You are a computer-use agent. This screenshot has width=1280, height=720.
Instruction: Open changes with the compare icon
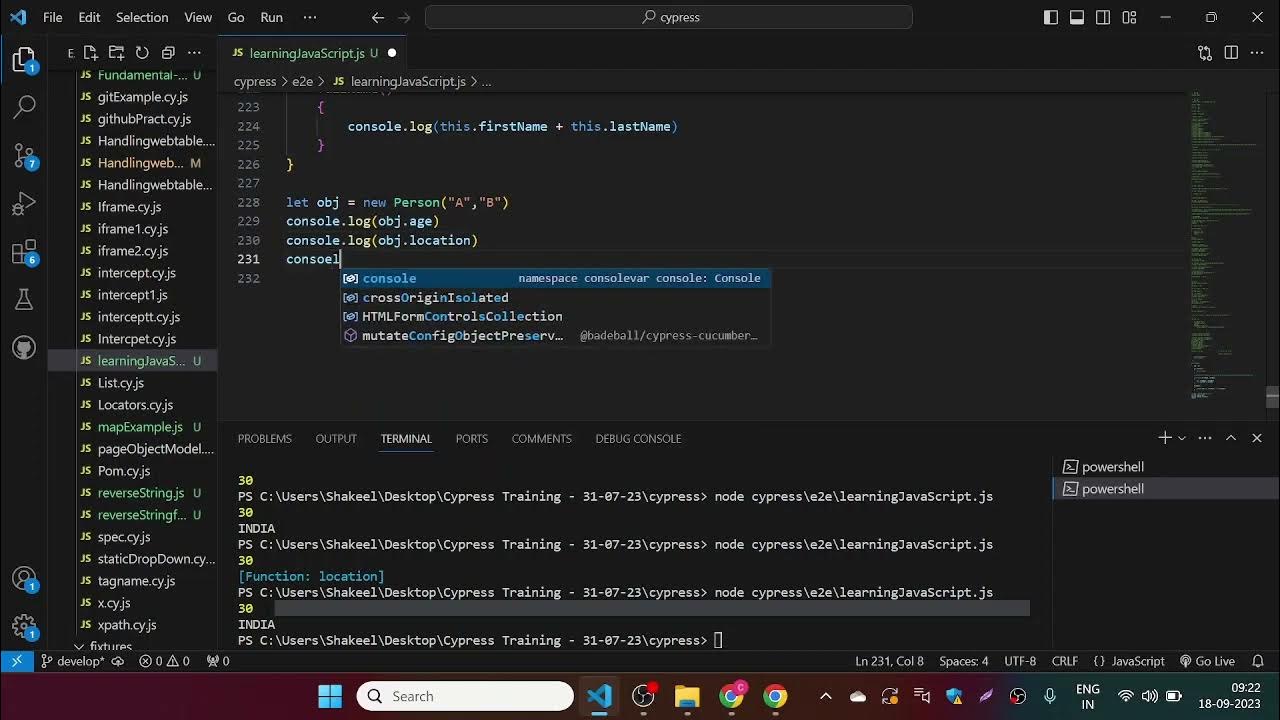[x=1205, y=53]
